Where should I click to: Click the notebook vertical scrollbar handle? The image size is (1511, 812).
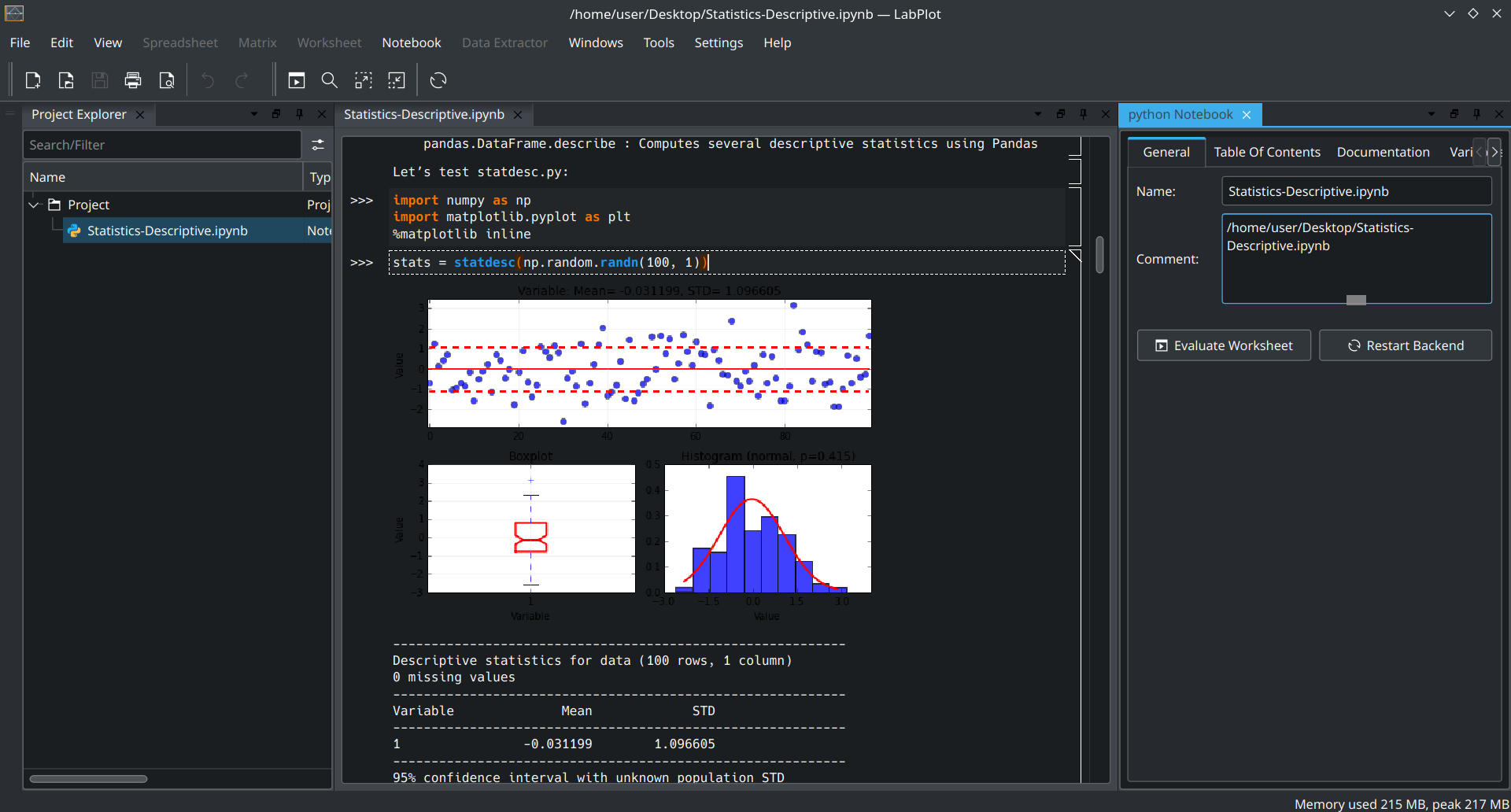tap(1099, 254)
